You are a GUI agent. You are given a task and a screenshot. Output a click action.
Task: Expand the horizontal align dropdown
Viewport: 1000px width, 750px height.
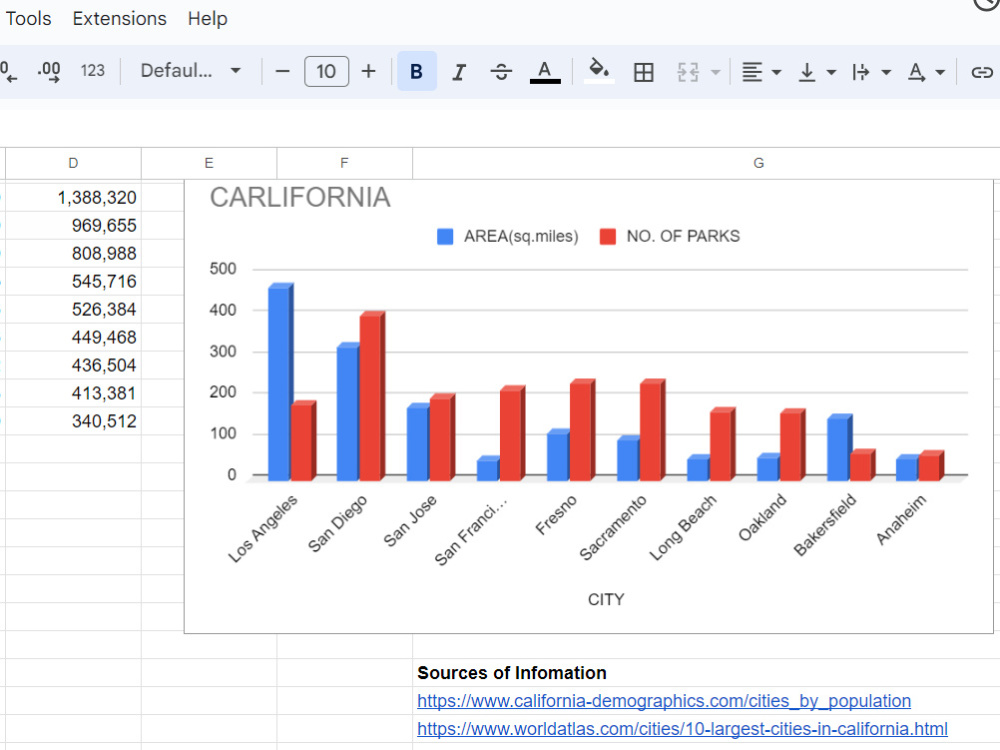pos(761,71)
